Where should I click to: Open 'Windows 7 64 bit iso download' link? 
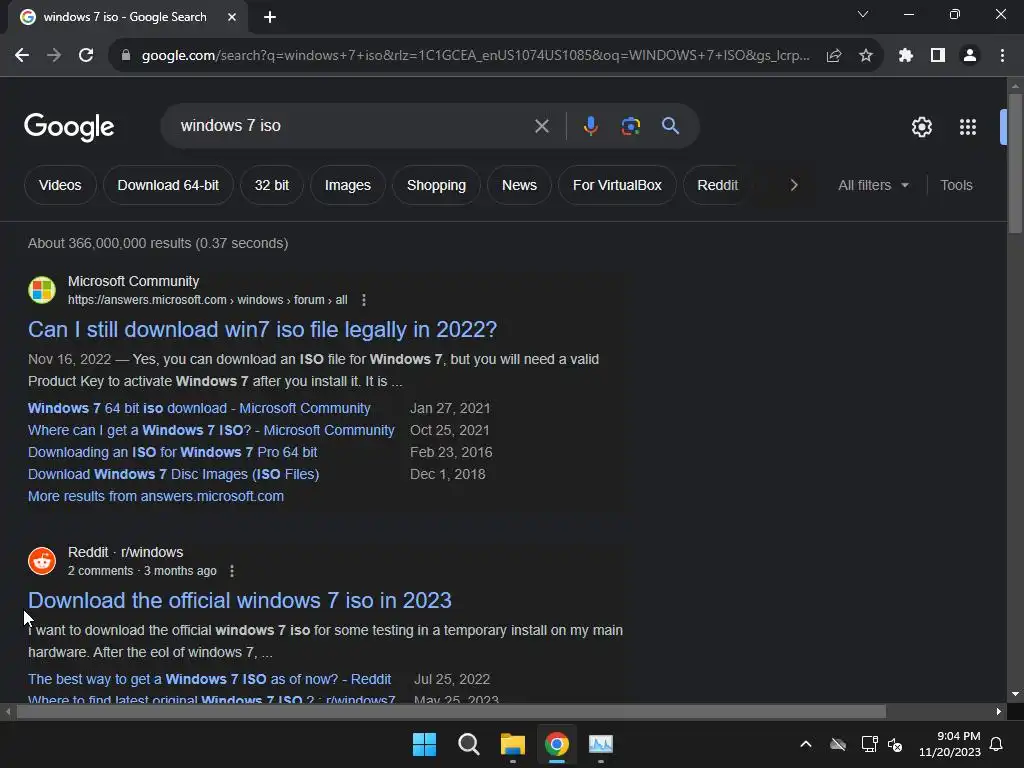click(199, 409)
